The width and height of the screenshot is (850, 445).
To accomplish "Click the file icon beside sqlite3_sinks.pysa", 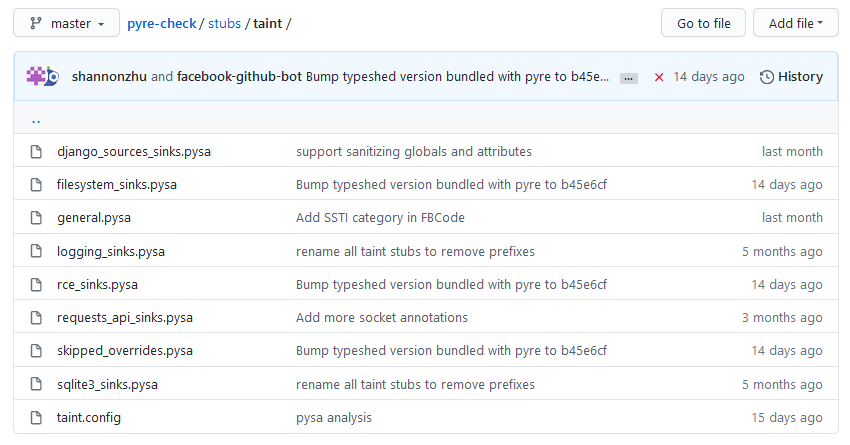I will pyautogui.click(x=36, y=385).
